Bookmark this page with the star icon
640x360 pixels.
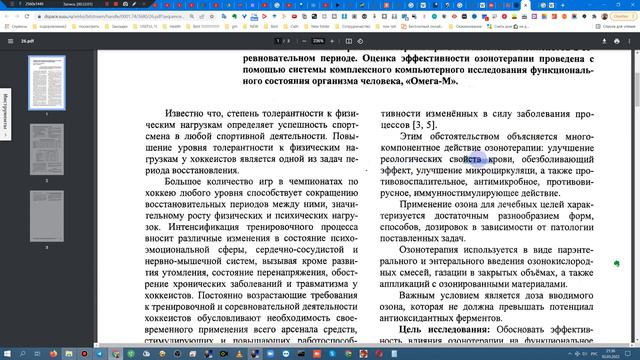pyautogui.click(x=212, y=16)
